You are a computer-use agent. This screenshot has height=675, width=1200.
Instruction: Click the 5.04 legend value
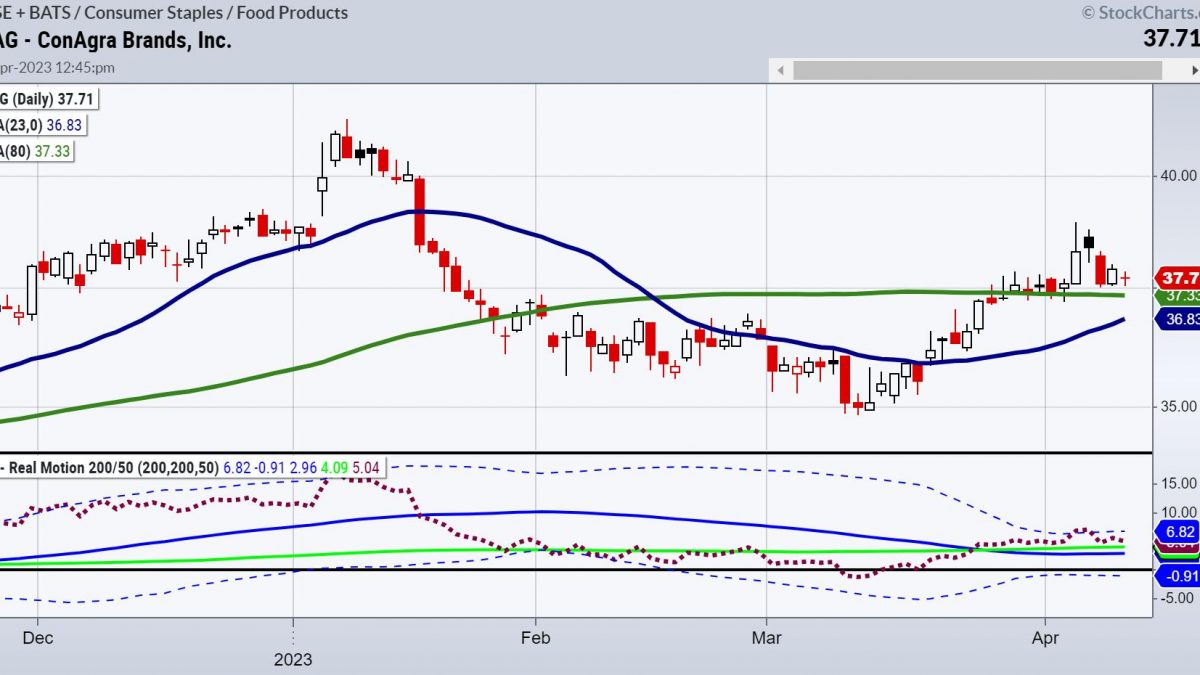click(x=367, y=467)
